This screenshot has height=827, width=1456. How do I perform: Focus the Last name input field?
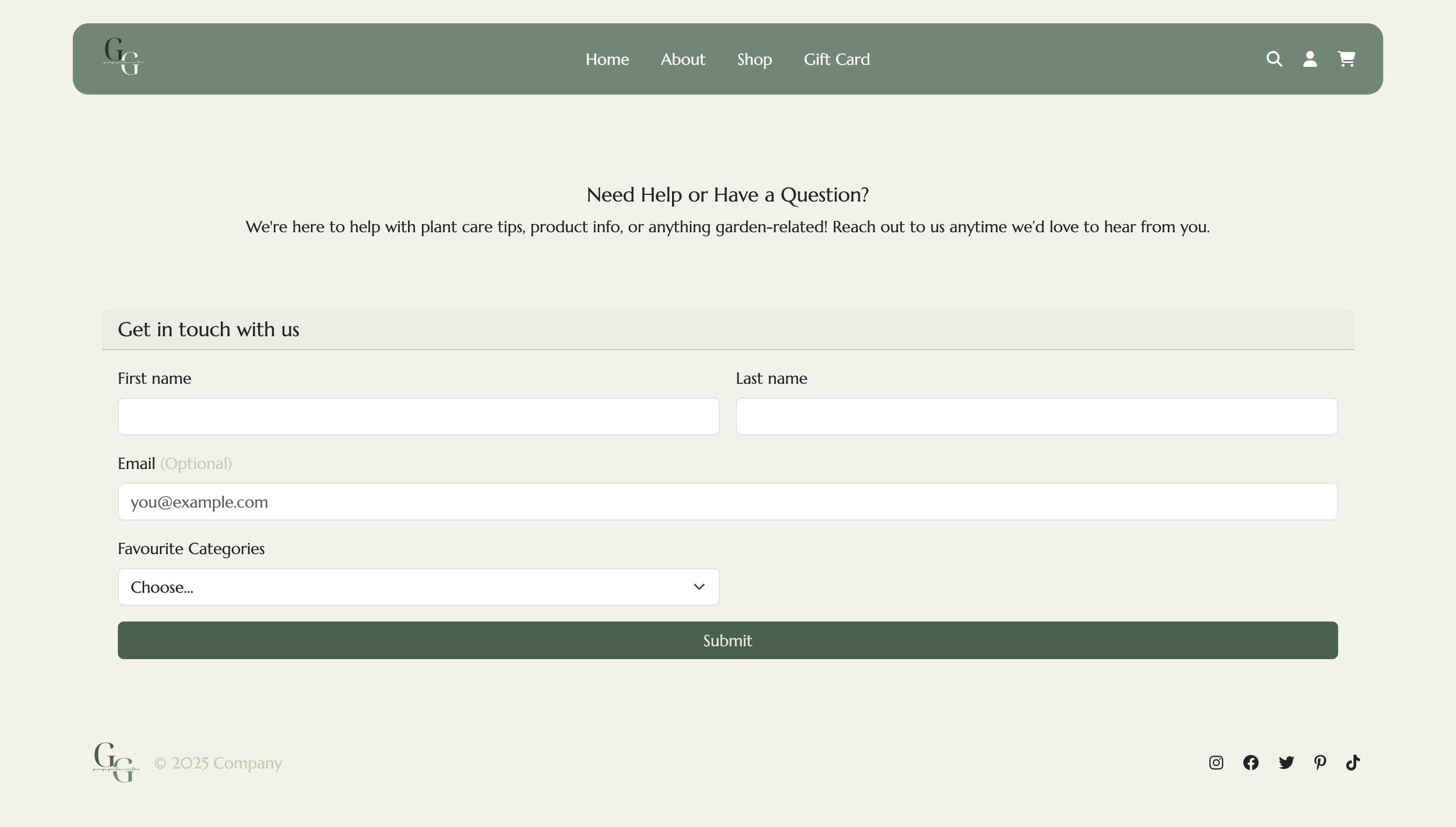pos(1037,416)
